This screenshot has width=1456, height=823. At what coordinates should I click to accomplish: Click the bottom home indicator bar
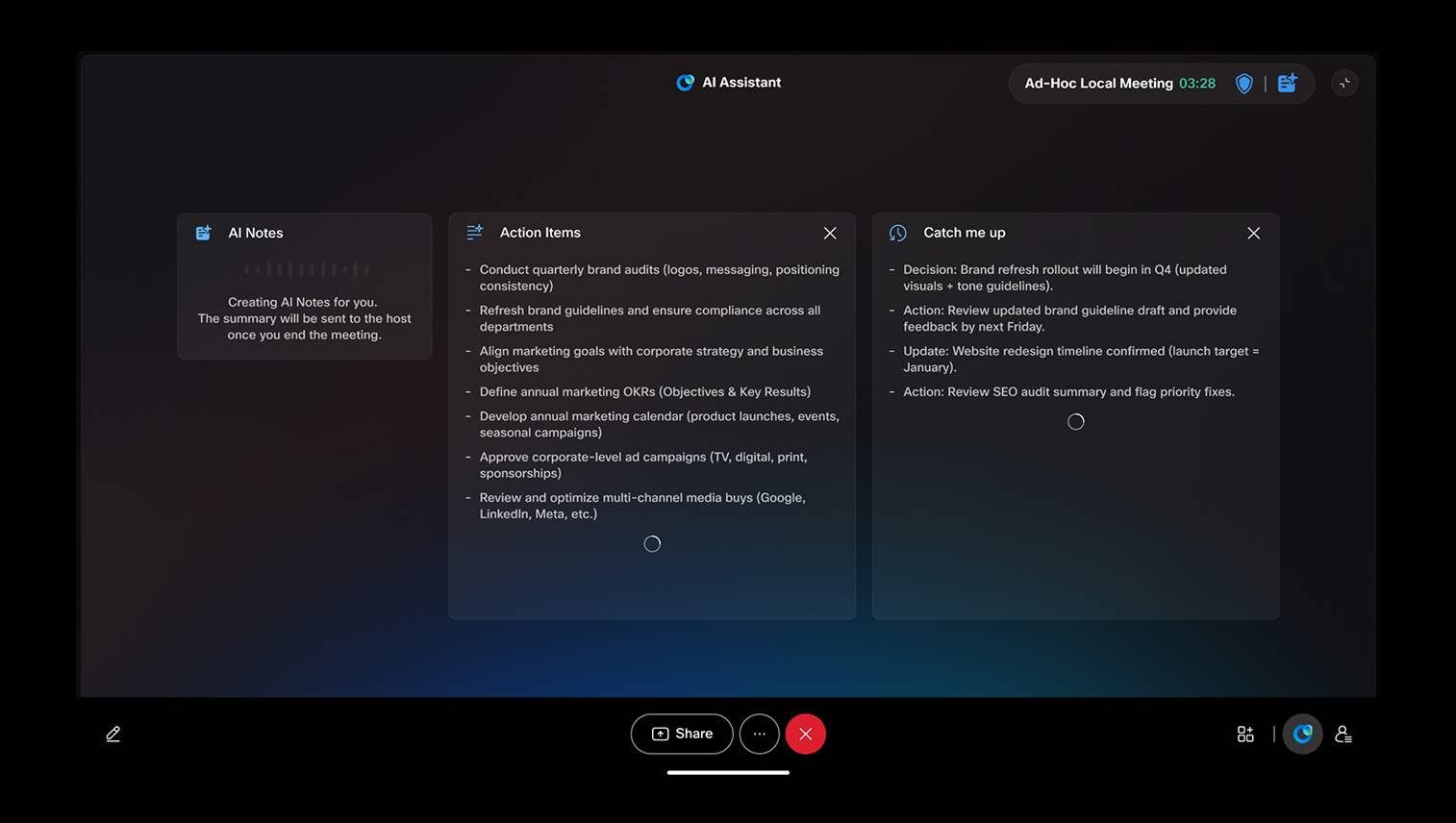coord(728,772)
